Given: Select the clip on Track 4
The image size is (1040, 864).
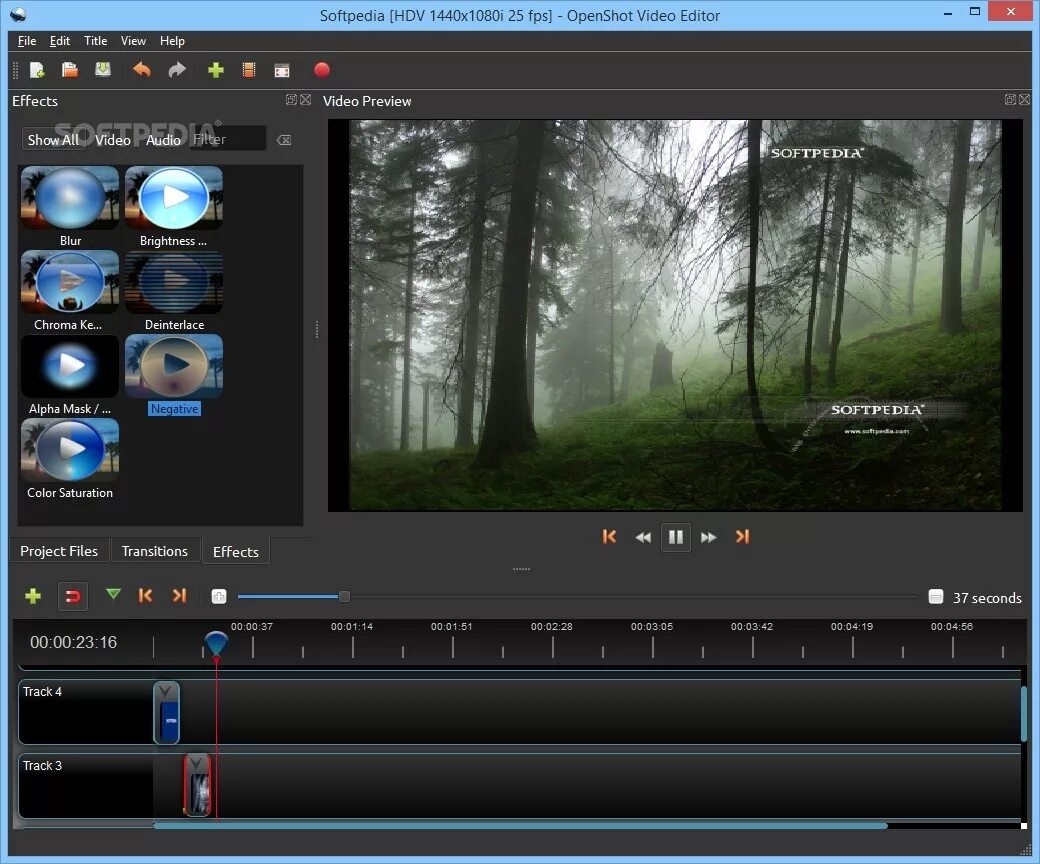Looking at the screenshot, I should [166, 713].
